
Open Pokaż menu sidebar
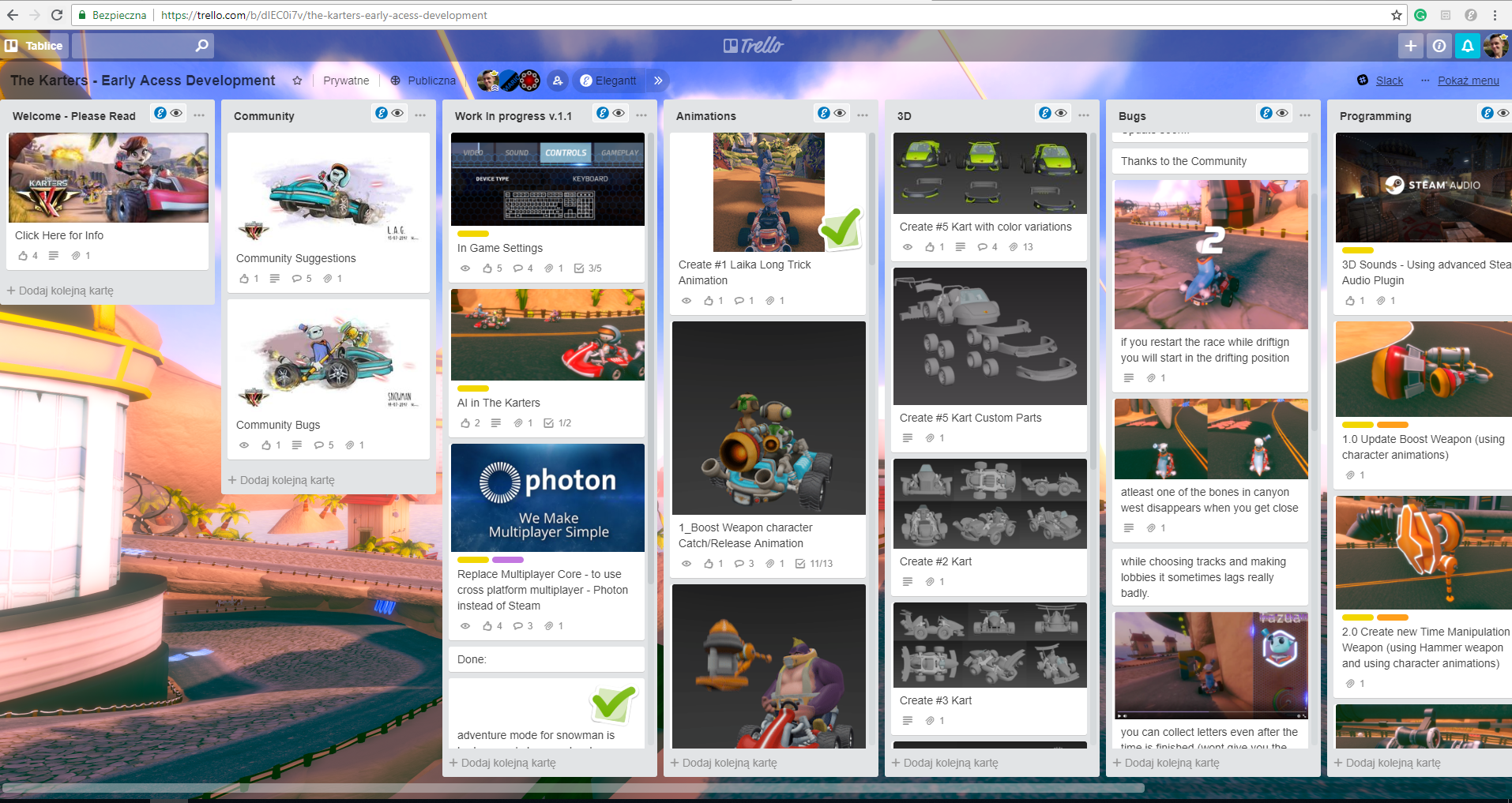(1468, 81)
